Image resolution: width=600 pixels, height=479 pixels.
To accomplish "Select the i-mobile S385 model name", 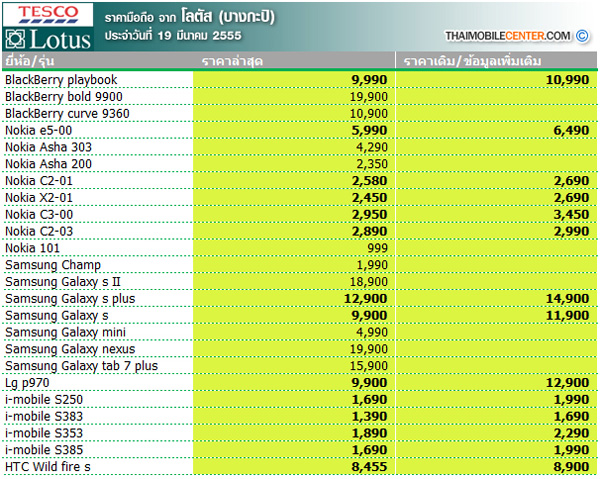I will coord(44,450).
